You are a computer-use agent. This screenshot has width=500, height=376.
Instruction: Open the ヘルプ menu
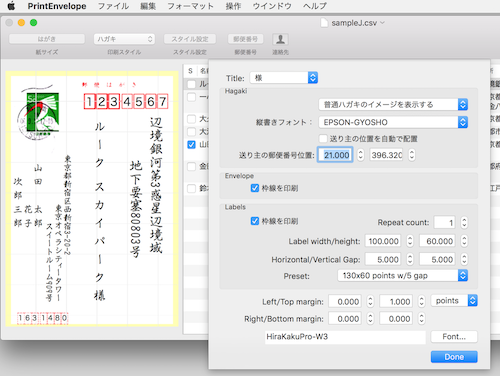[315, 6]
